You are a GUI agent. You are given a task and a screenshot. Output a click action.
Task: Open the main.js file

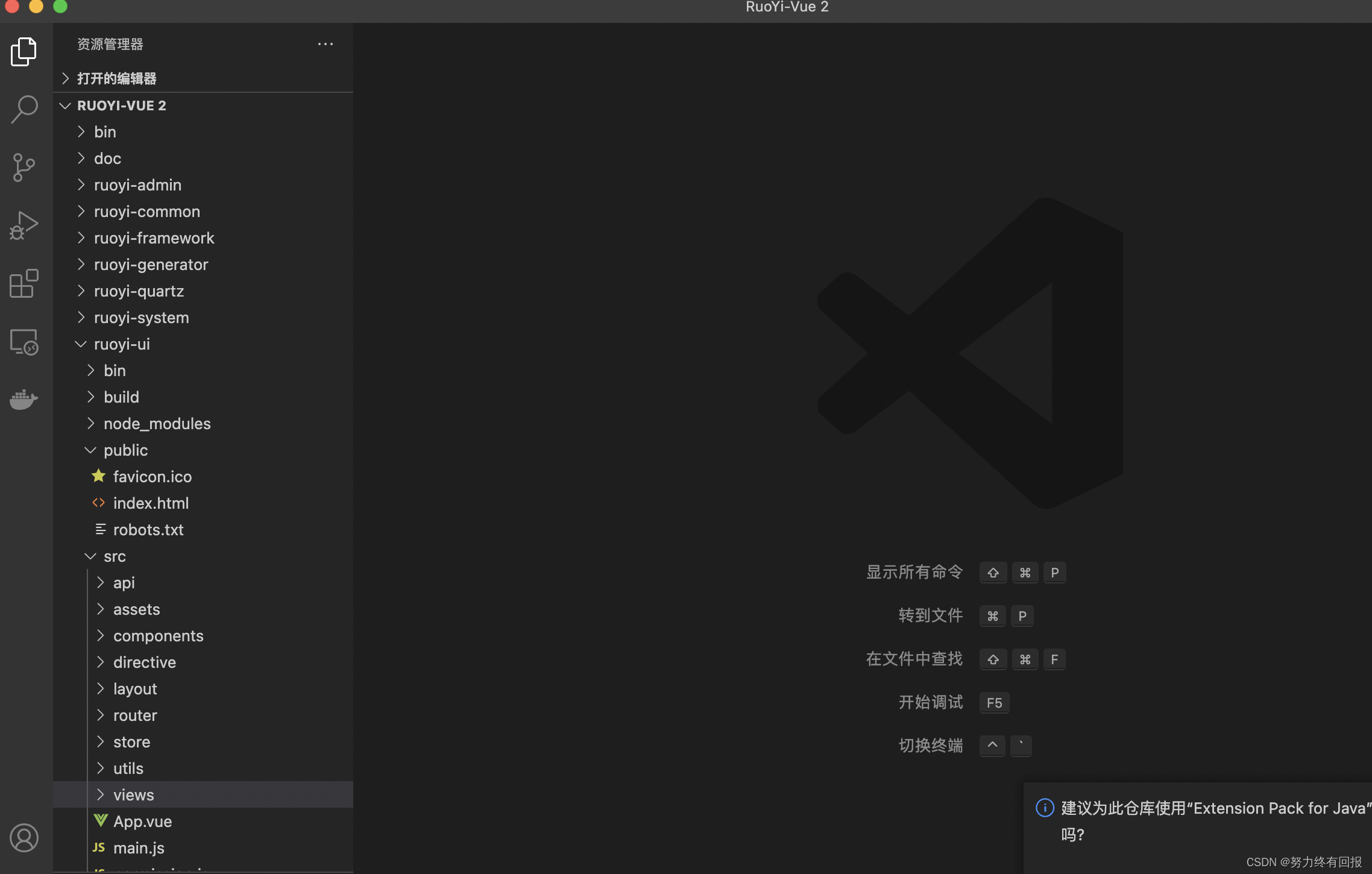(x=203, y=848)
